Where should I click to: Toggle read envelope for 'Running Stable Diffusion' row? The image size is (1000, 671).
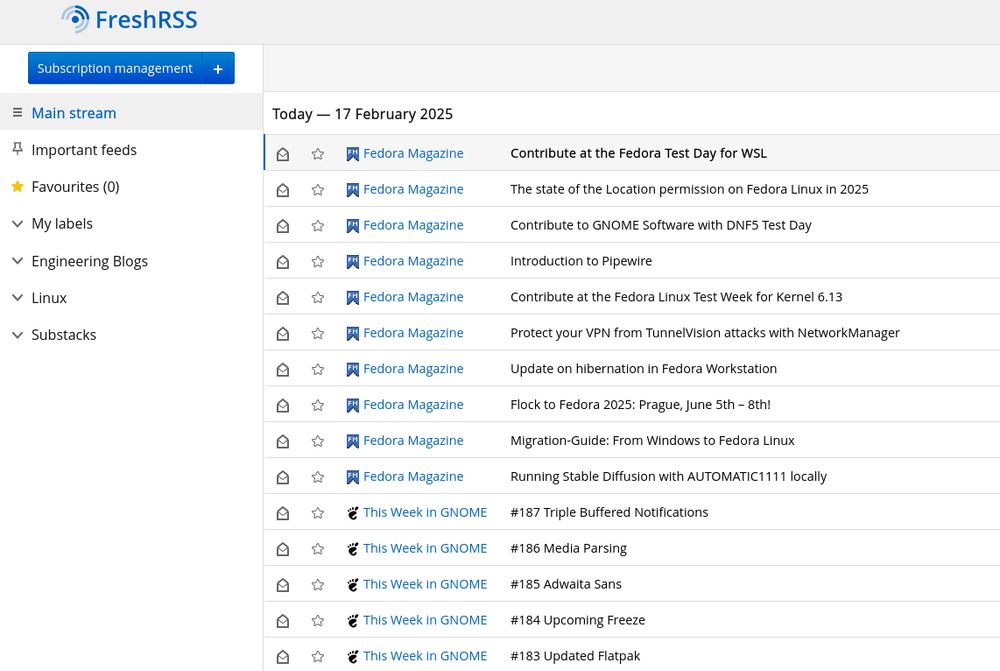click(x=283, y=477)
